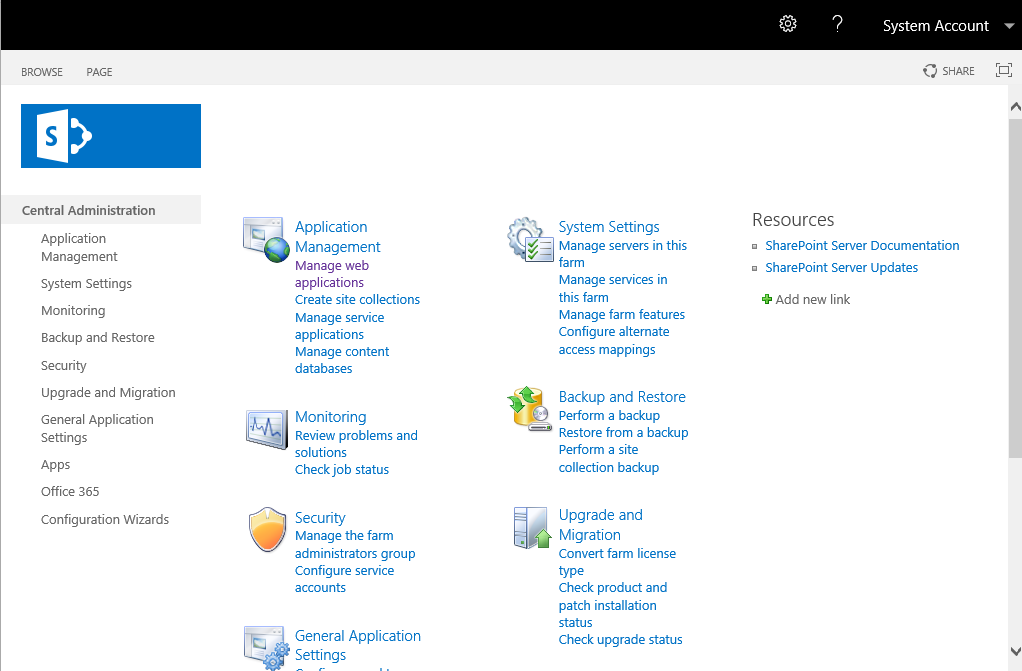
Task: Click the General Application Settings icon
Action: pos(267,648)
